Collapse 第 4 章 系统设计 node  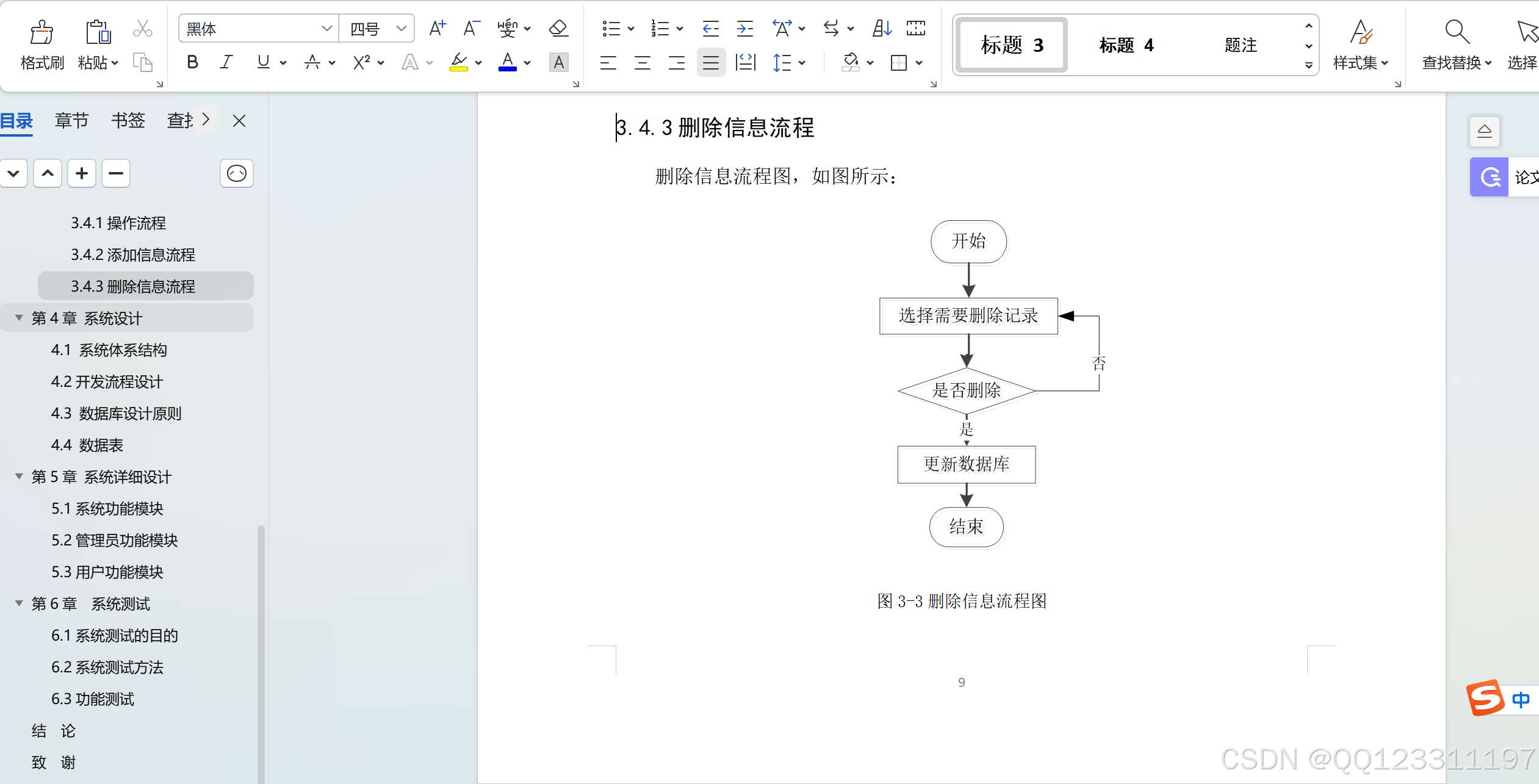click(x=19, y=318)
